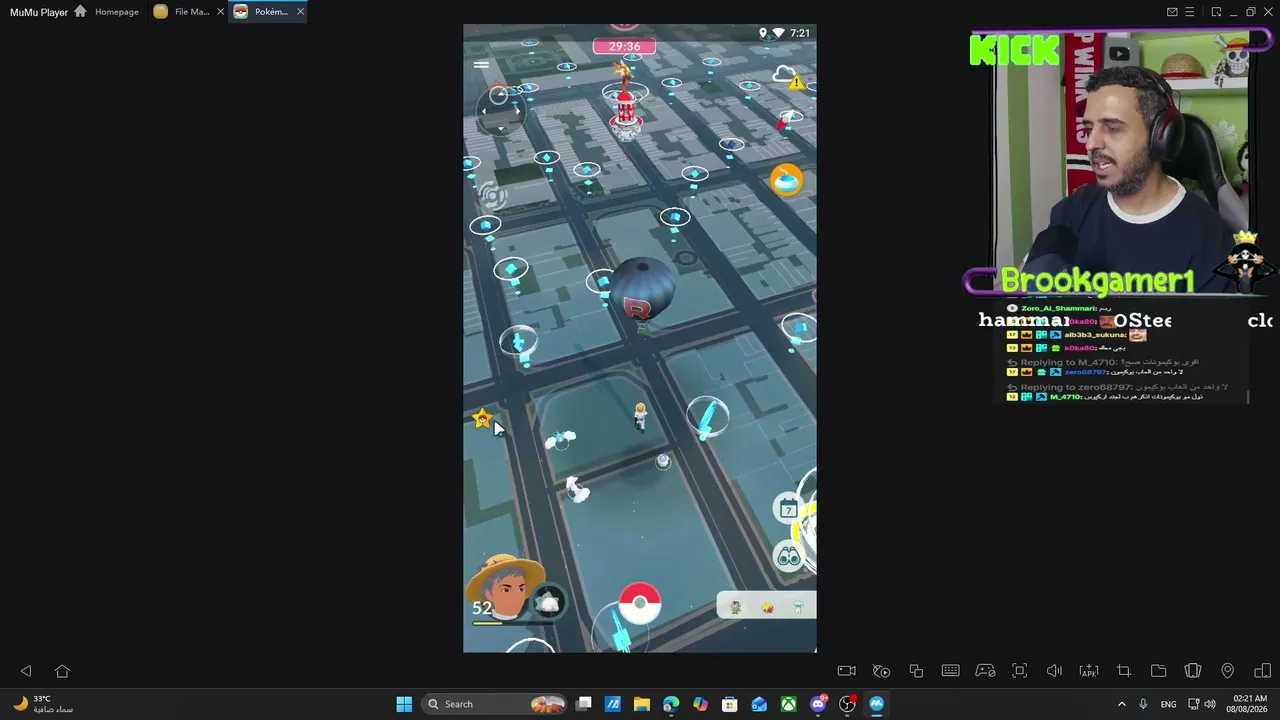Tap the weather warning cloud icon

coord(788,78)
